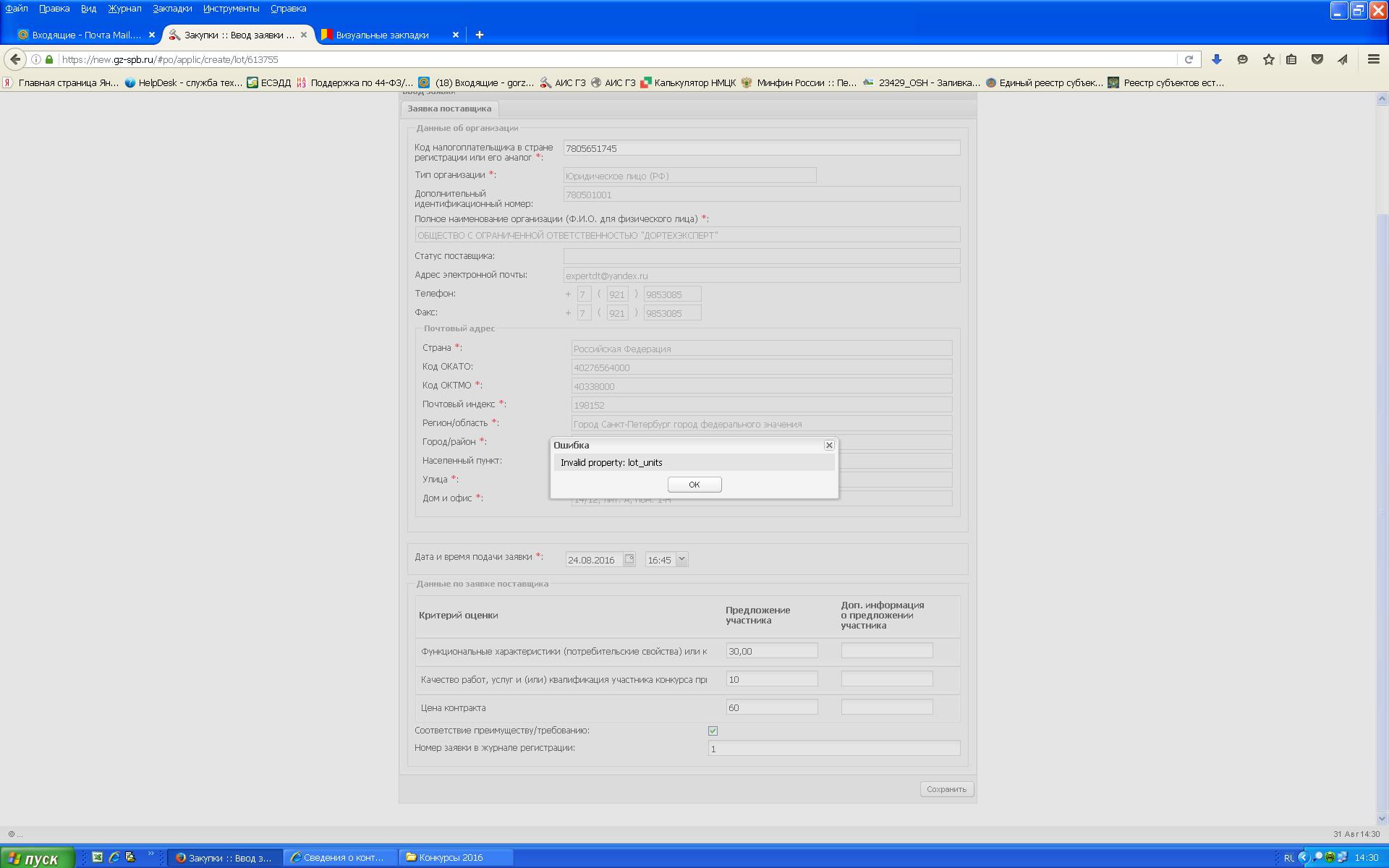Screen dimensions: 1389x868
Task: Bookmark this page with star icon
Action: pyautogui.click(x=1268, y=59)
